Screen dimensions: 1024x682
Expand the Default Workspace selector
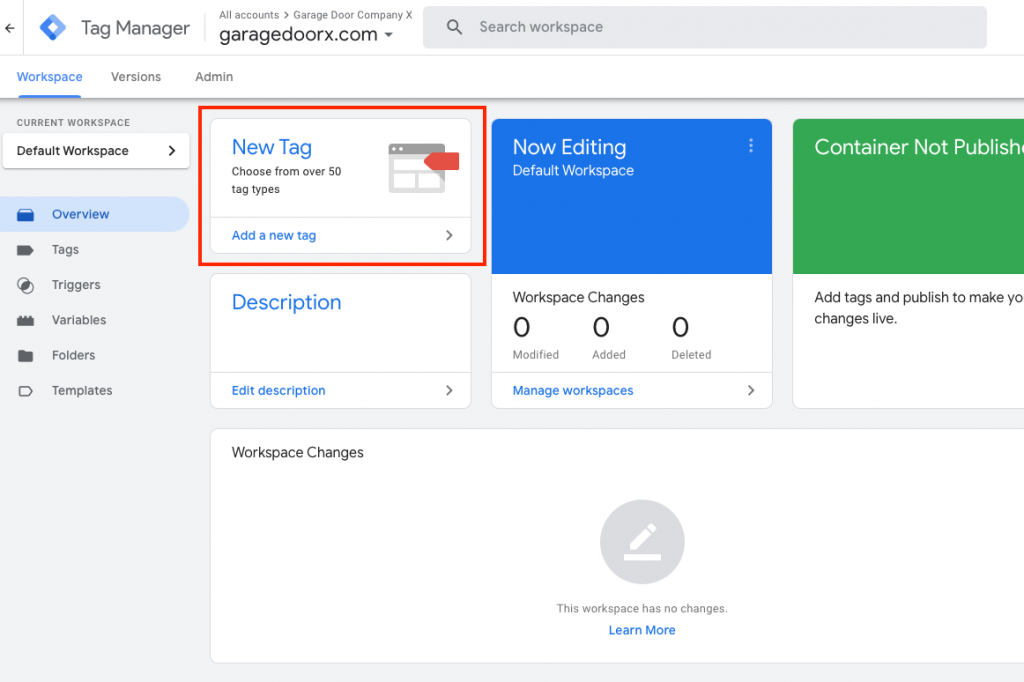coord(96,151)
